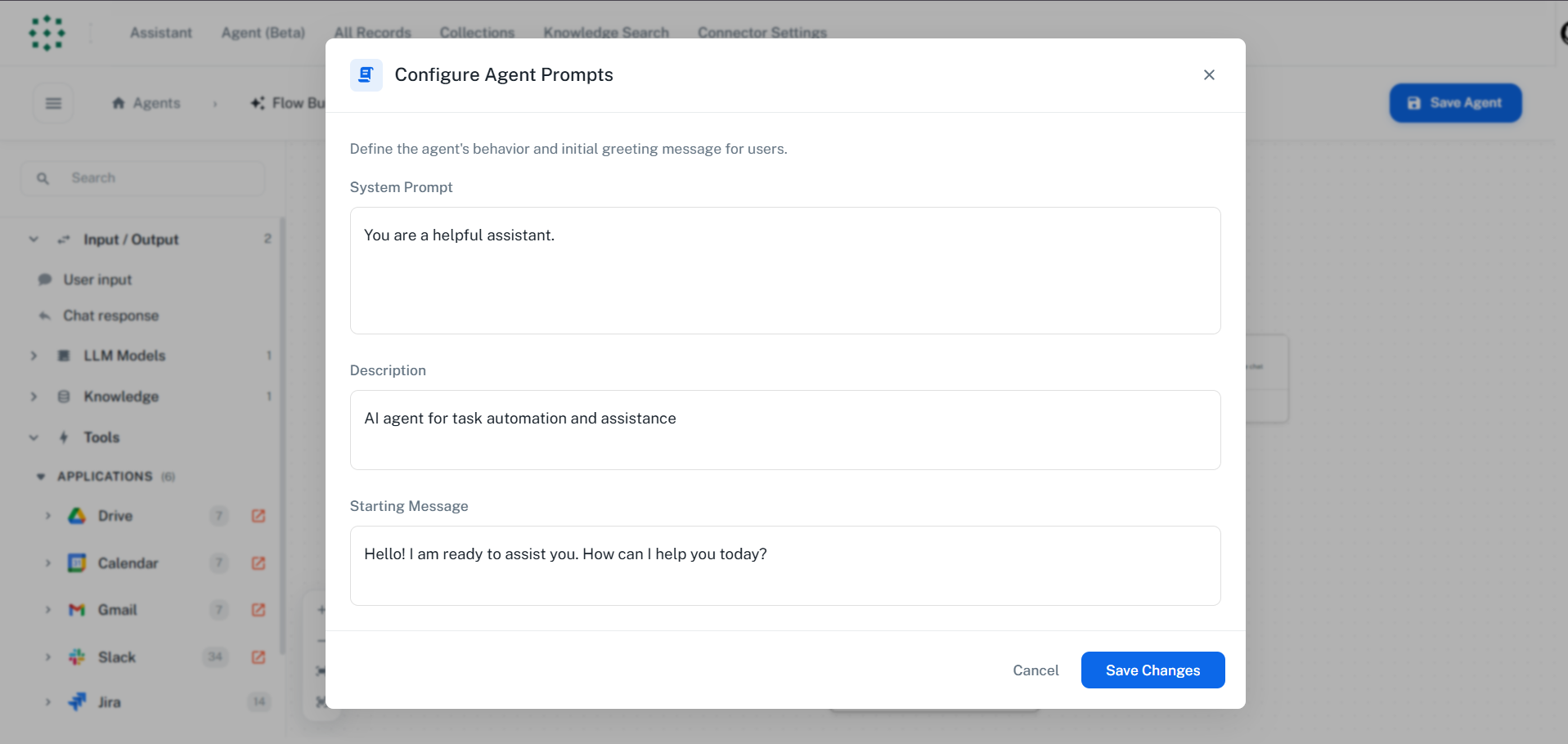Click the Knowledge book icon
The image size is (1568, 744).
[64, 397]
